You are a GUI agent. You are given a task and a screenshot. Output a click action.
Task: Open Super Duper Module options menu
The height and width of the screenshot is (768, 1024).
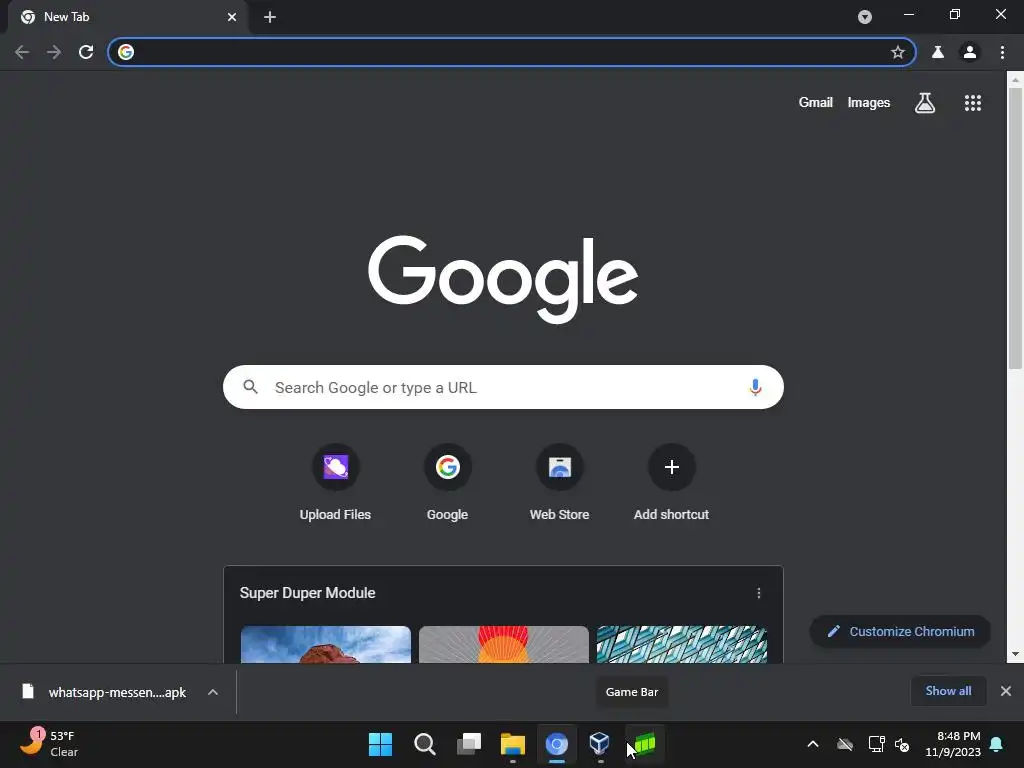click(x=758, y=593)
